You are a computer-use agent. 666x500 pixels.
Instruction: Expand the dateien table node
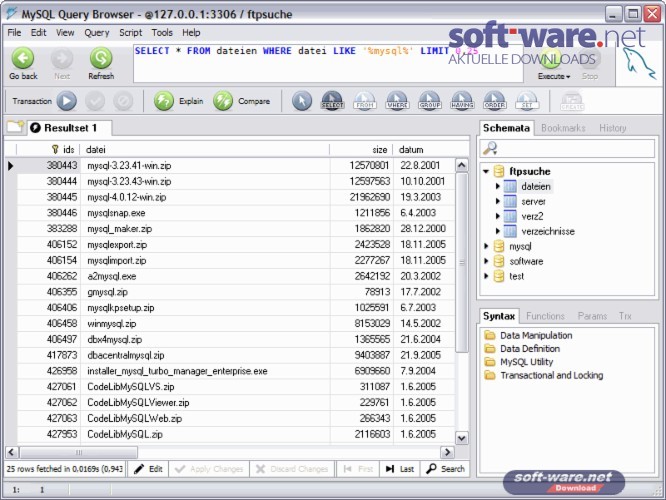pyautogui.click(x=497, y=186)
